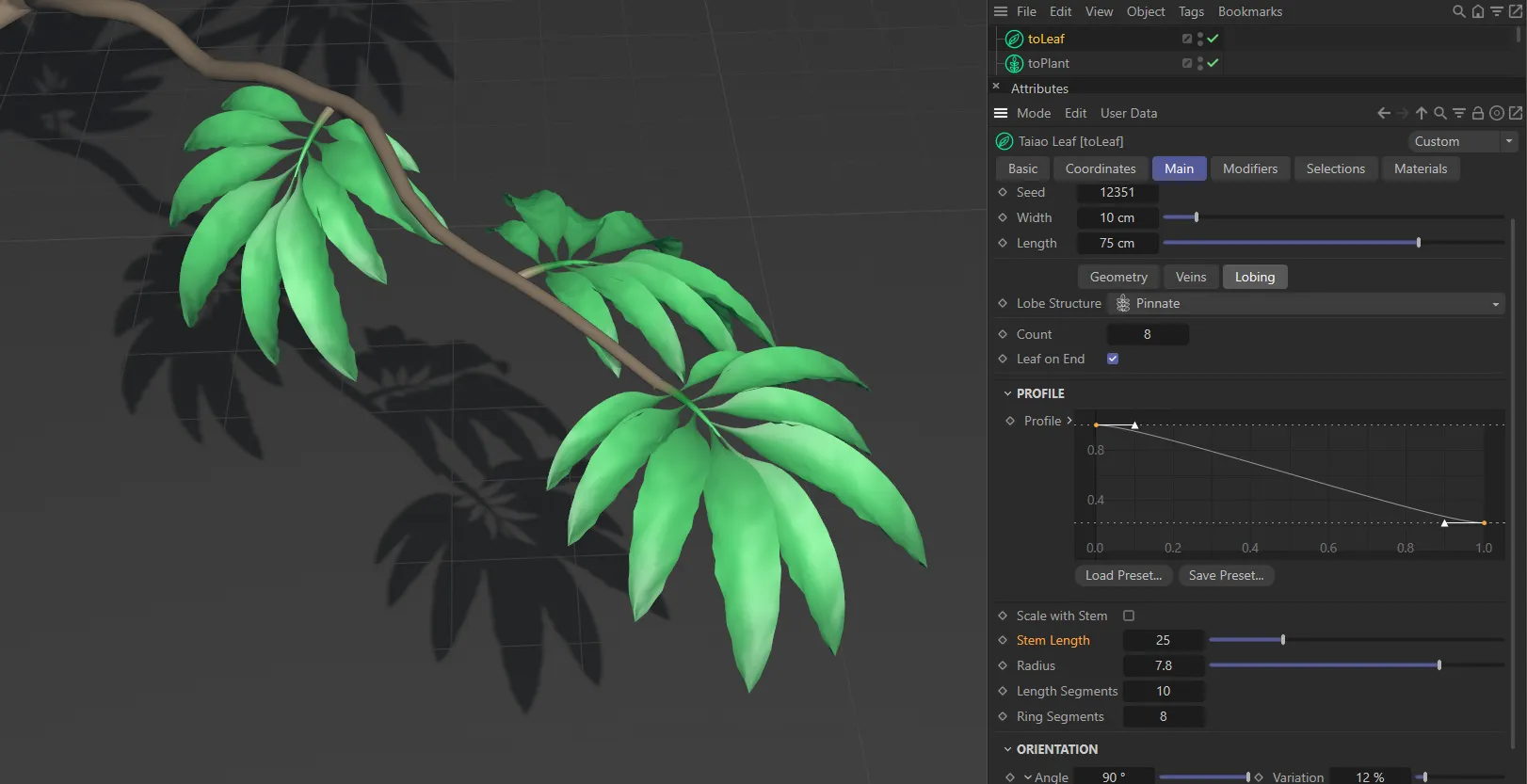Open the View menu in Object Manager
Viewport: 1527px width, 784px height.
click(1099, 11)
